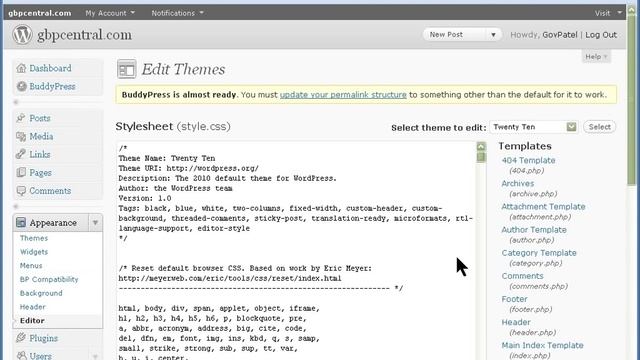
Task: Open the Visit dropdown in admin bar
Action: (608, 13)
